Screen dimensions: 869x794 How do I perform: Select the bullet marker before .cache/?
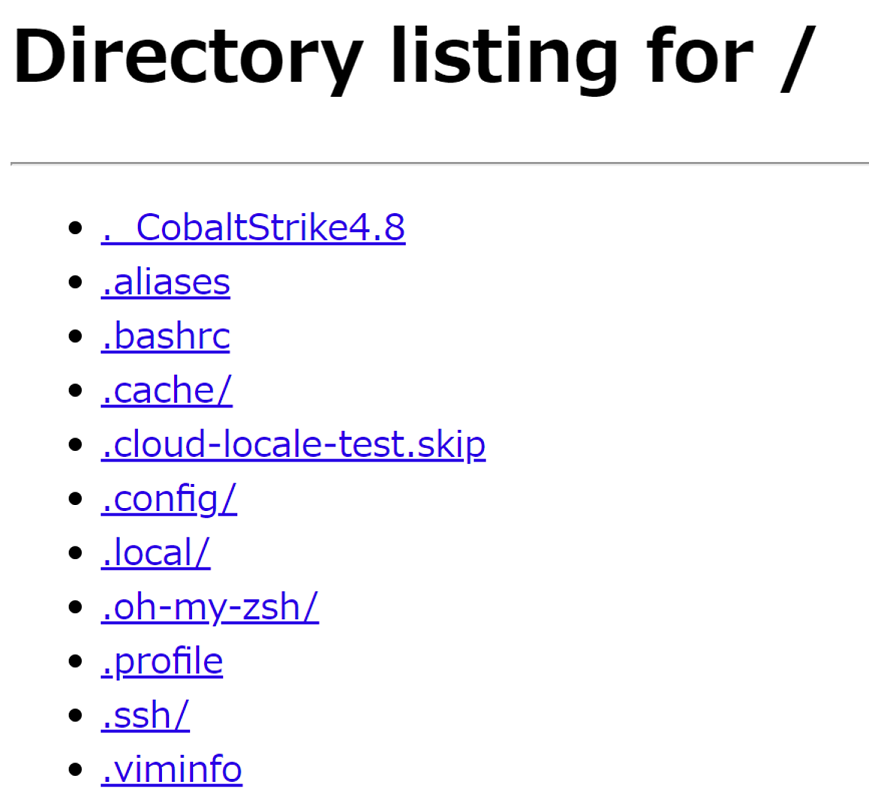(x=74, y=392)
